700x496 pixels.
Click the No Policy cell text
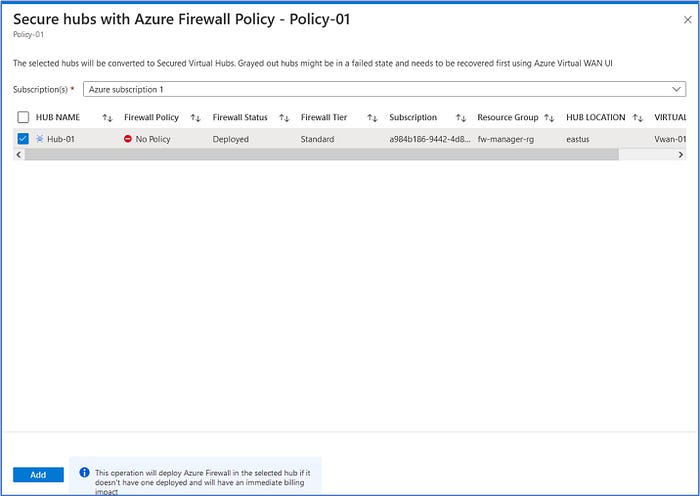click(x=153, y=139)
